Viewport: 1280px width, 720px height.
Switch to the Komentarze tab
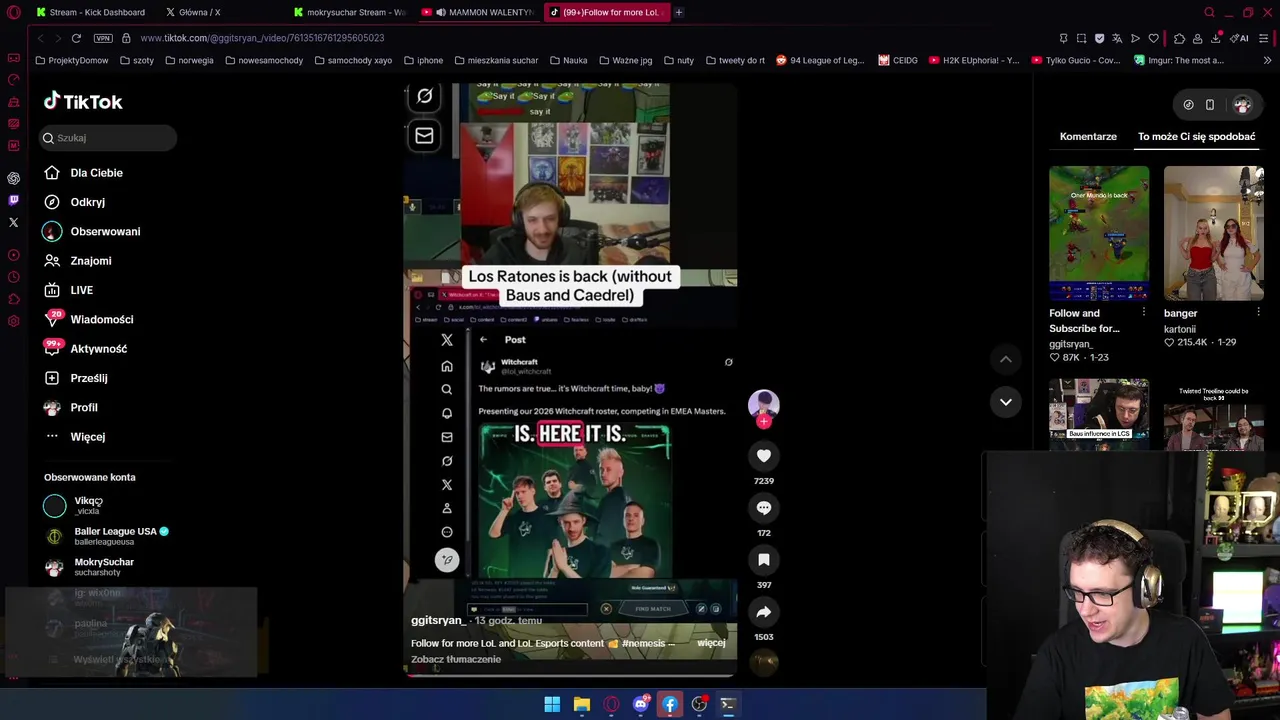point(1088,137)
